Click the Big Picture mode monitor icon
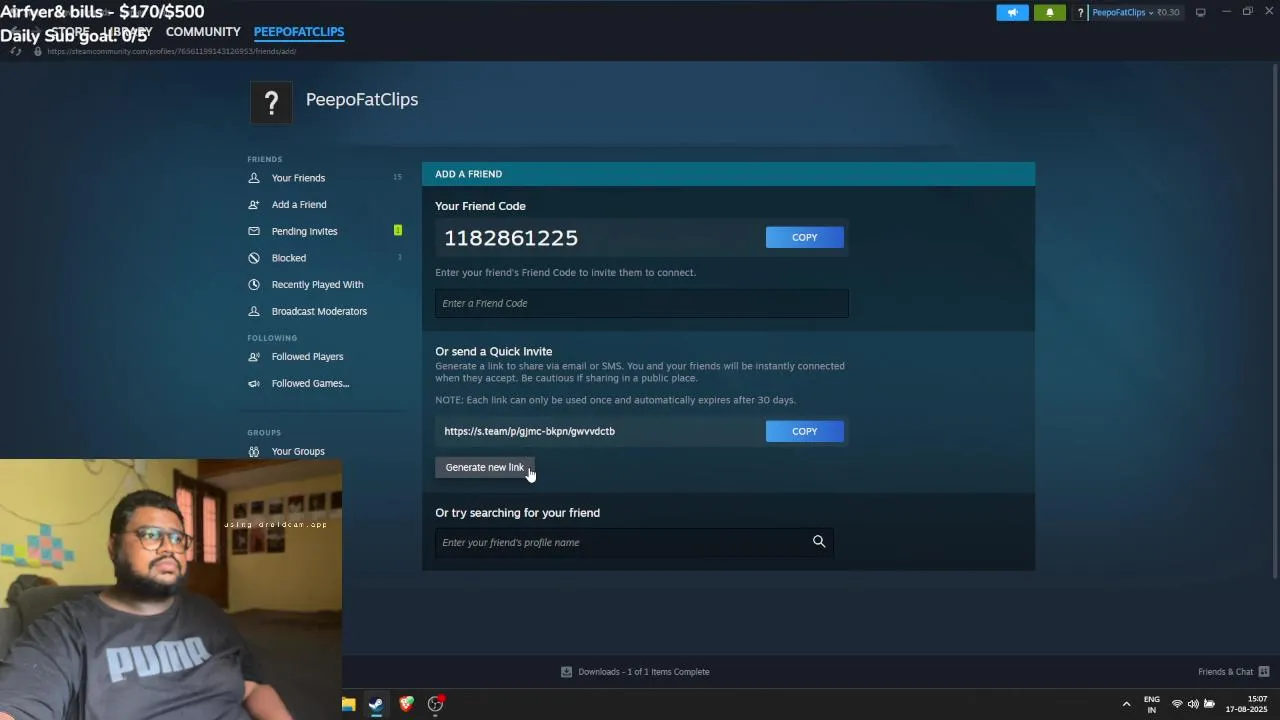The height and width of the screenshot is (720, 1280). click(x=1200, y=12)
